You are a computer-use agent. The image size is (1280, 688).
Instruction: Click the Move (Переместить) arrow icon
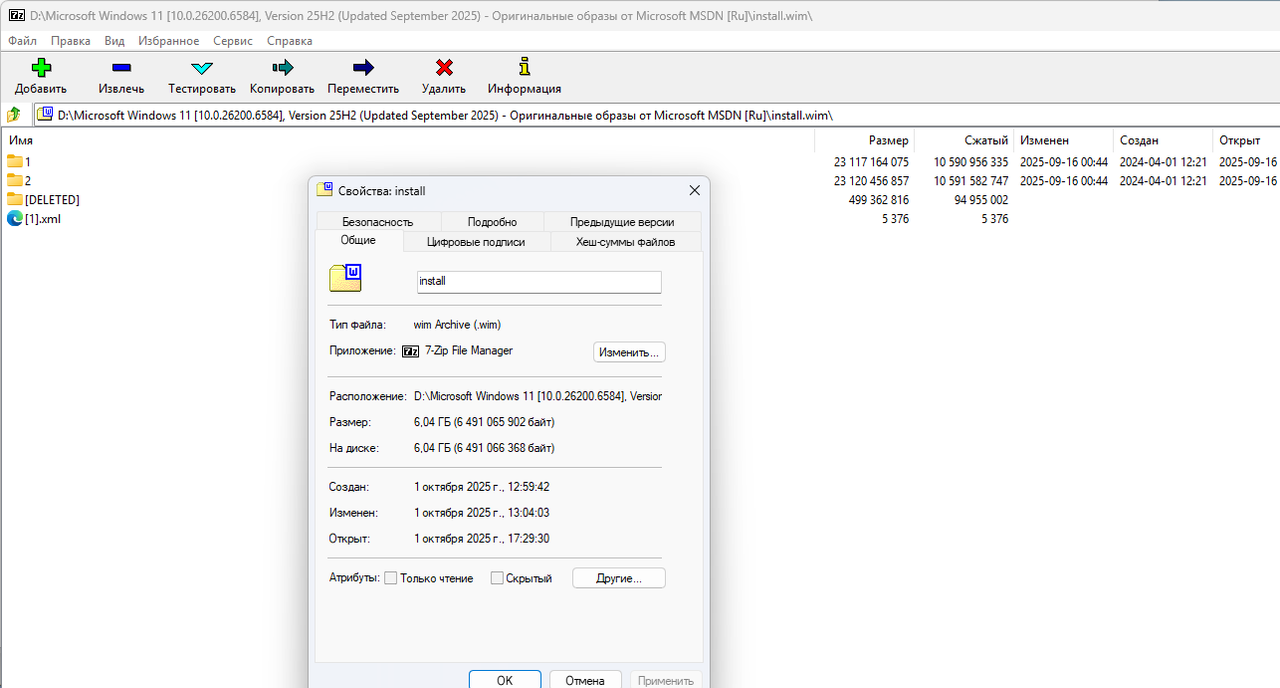click(364, 67)
